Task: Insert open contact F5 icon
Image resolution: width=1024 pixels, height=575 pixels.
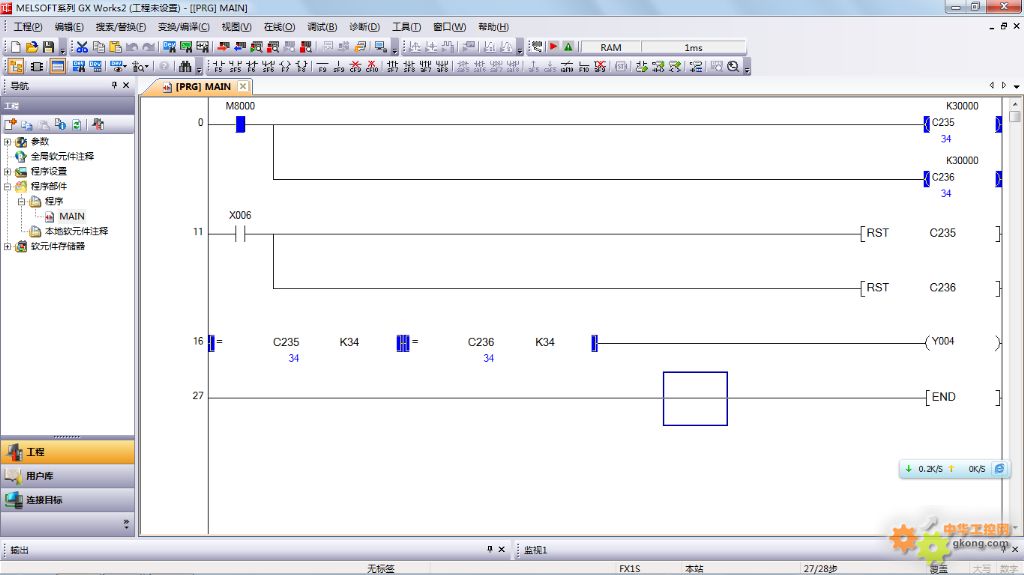Action: [x=218, y=67]
